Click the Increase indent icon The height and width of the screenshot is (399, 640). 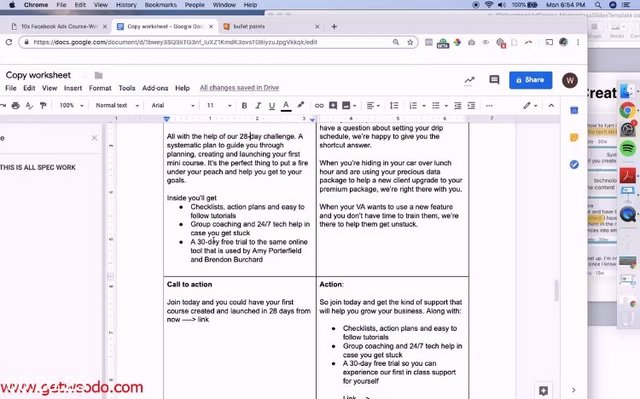[471, 106]
